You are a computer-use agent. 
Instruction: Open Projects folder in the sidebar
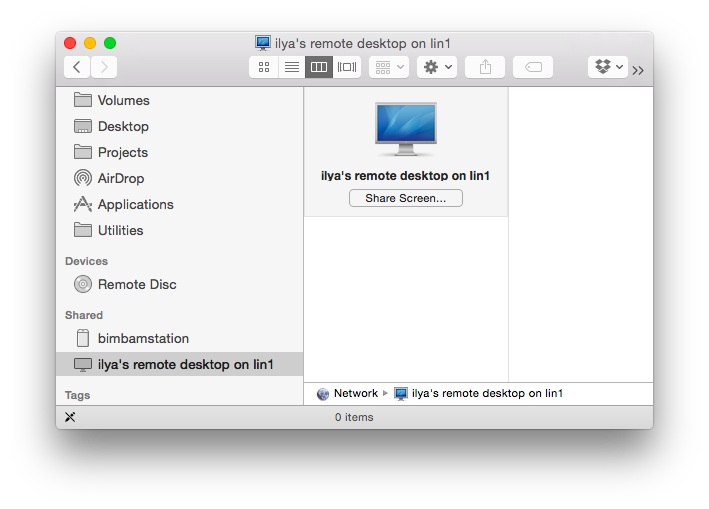click(x=179, y=152)
